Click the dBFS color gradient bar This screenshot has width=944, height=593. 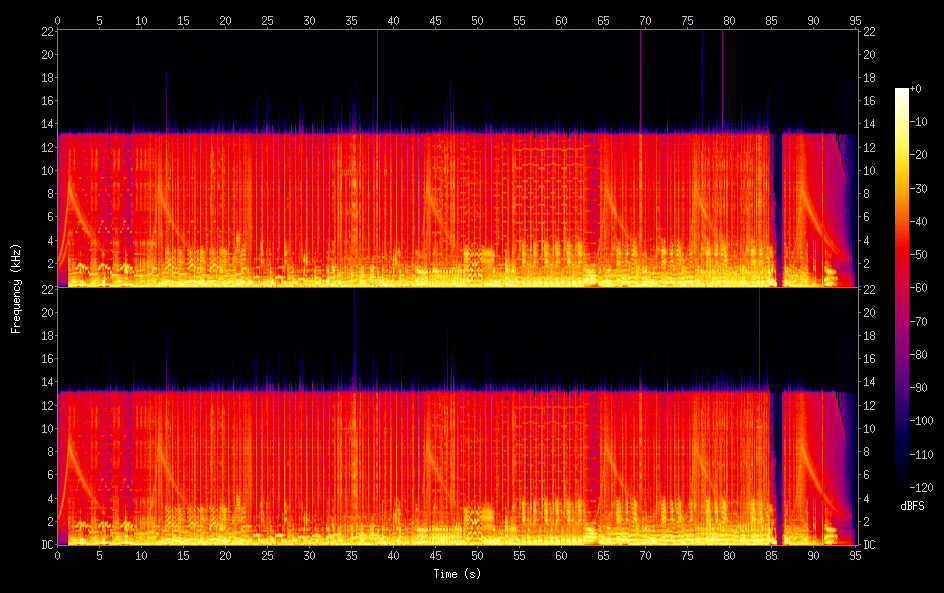pyautogui.click(x=902, y=289)
